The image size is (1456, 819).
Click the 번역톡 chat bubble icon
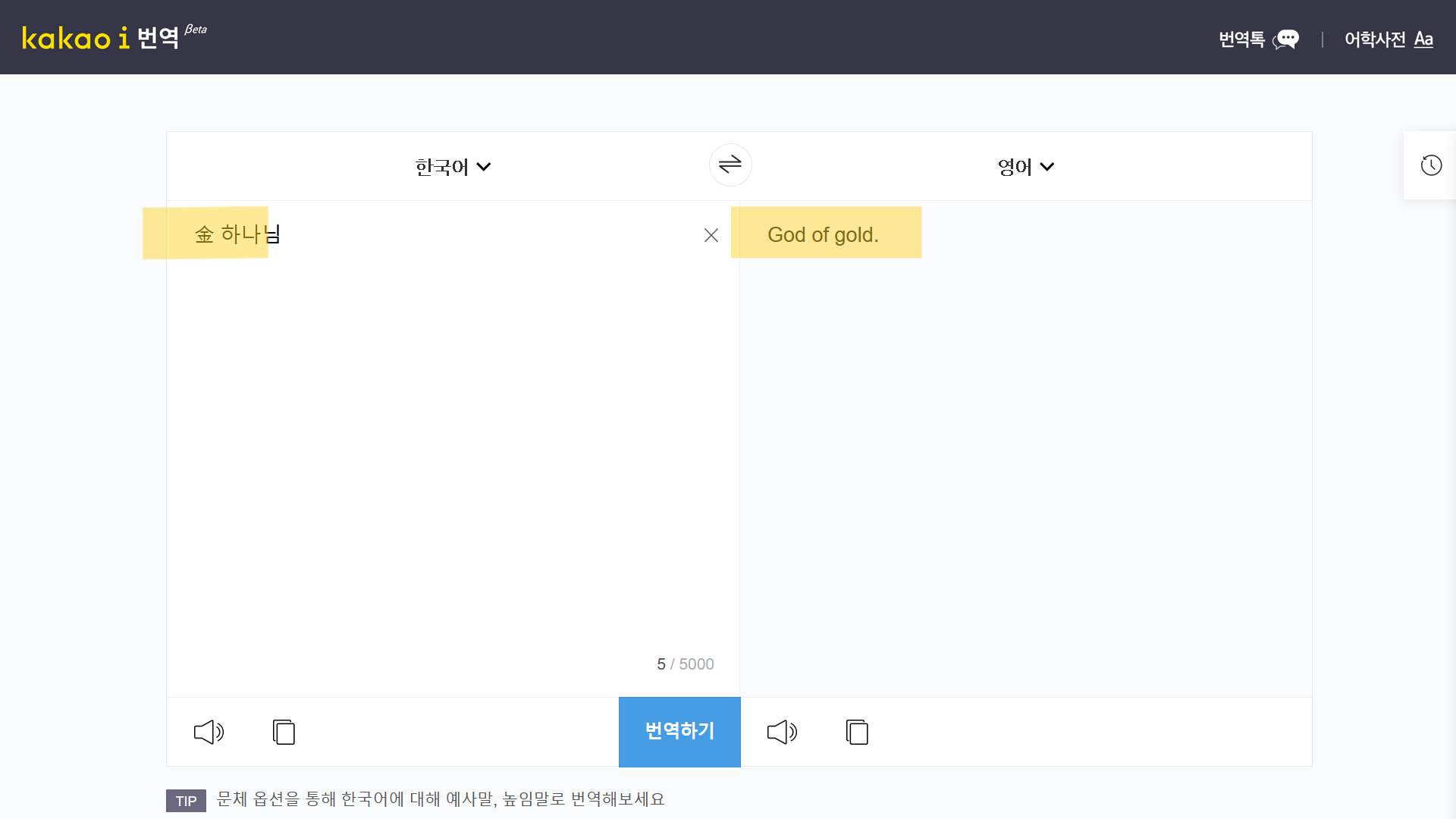click(1286, 39)
